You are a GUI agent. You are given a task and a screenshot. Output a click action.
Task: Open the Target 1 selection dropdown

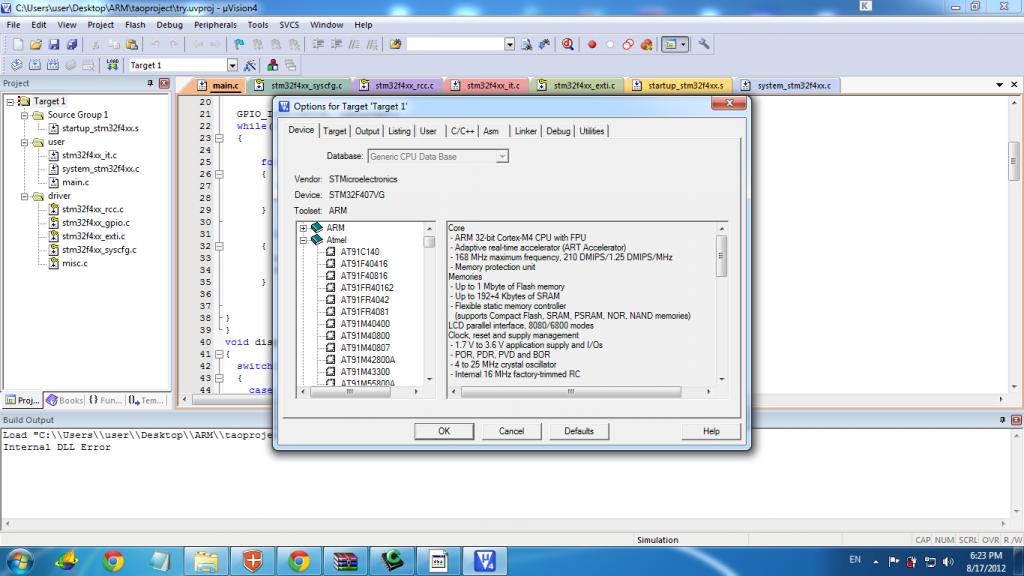[232, 65]
